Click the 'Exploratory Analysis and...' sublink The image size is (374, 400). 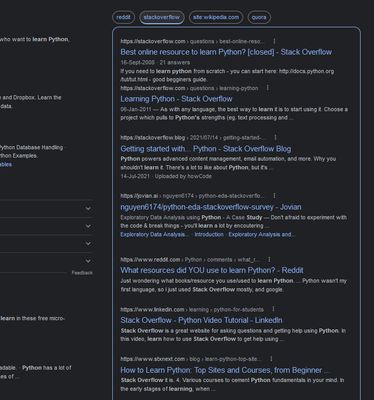click(261, 235)
